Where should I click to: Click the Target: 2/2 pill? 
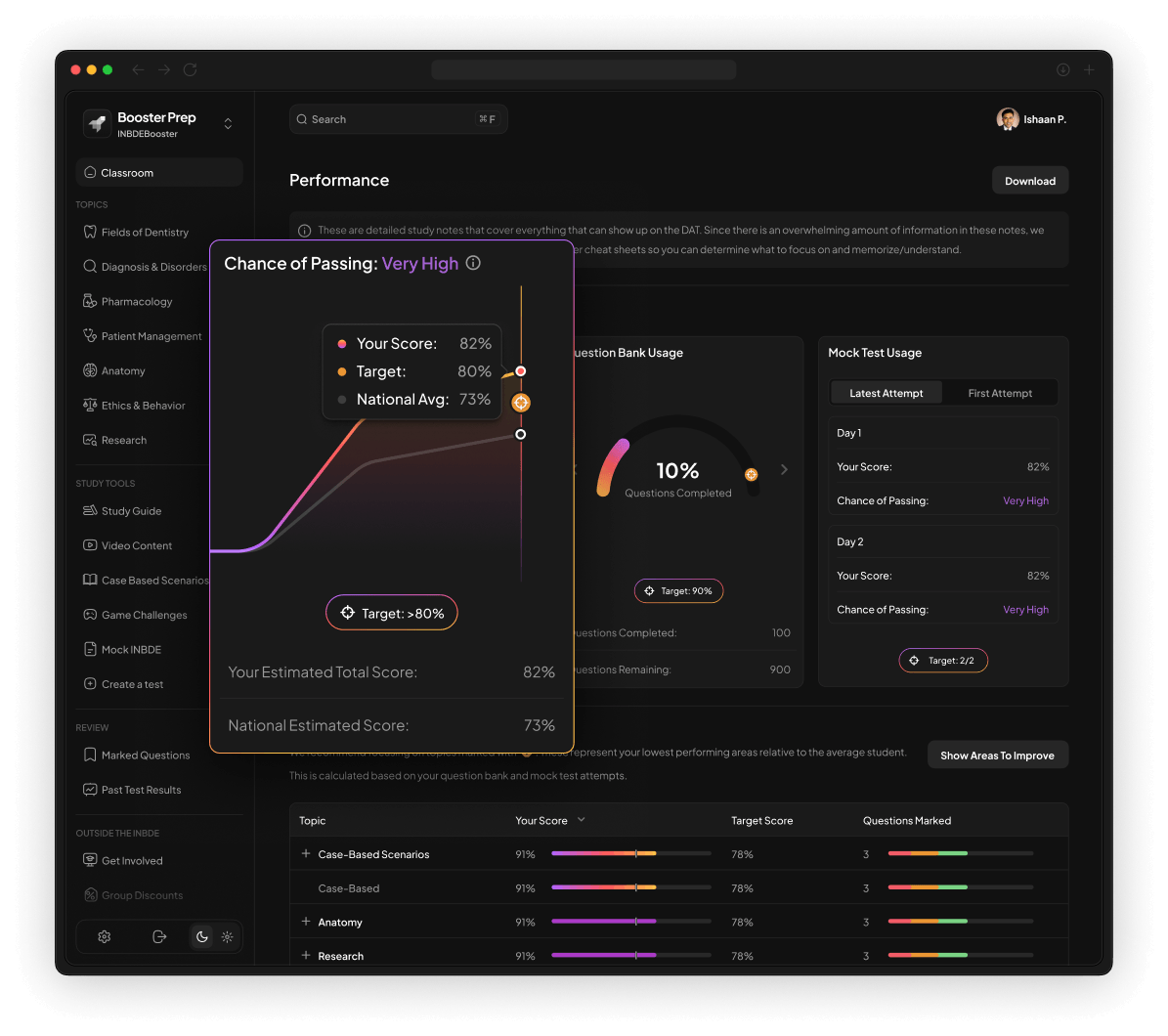[943, 661]
